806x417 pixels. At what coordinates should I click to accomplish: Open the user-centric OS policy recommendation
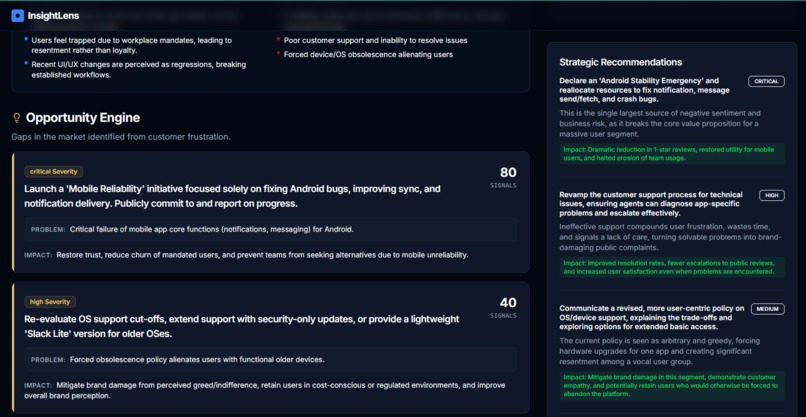[x=652, y=317]
